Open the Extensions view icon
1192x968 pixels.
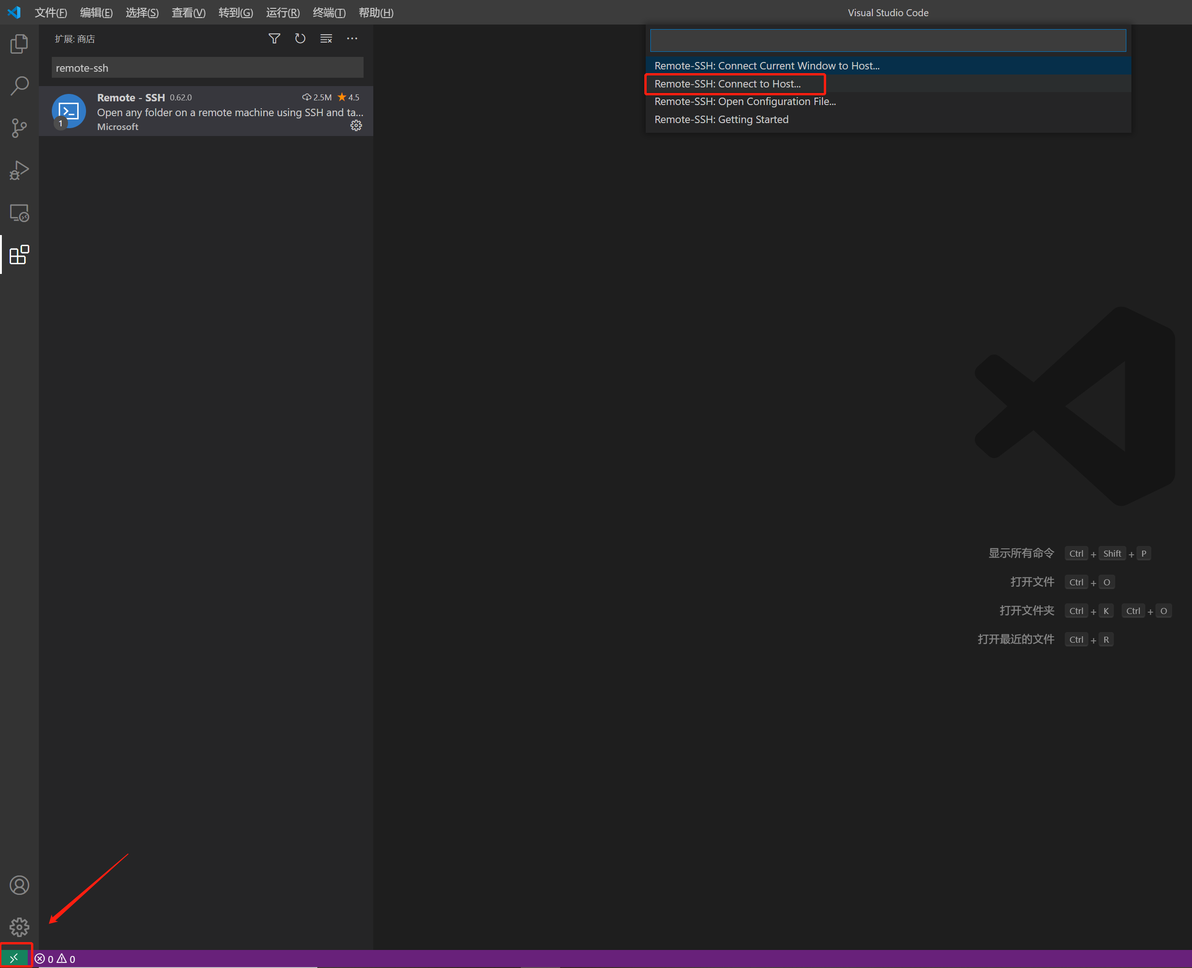pyautogui.click(x=19, y=255)
